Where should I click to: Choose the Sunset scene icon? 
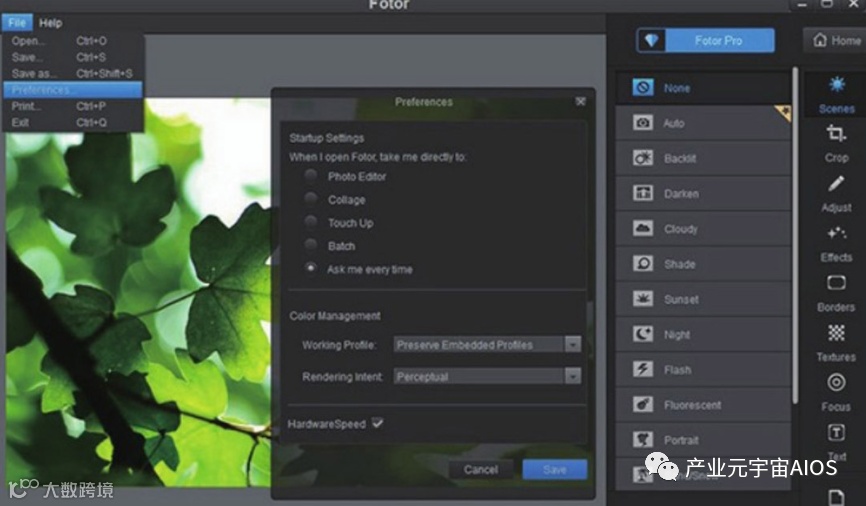[x=643, y=299]
